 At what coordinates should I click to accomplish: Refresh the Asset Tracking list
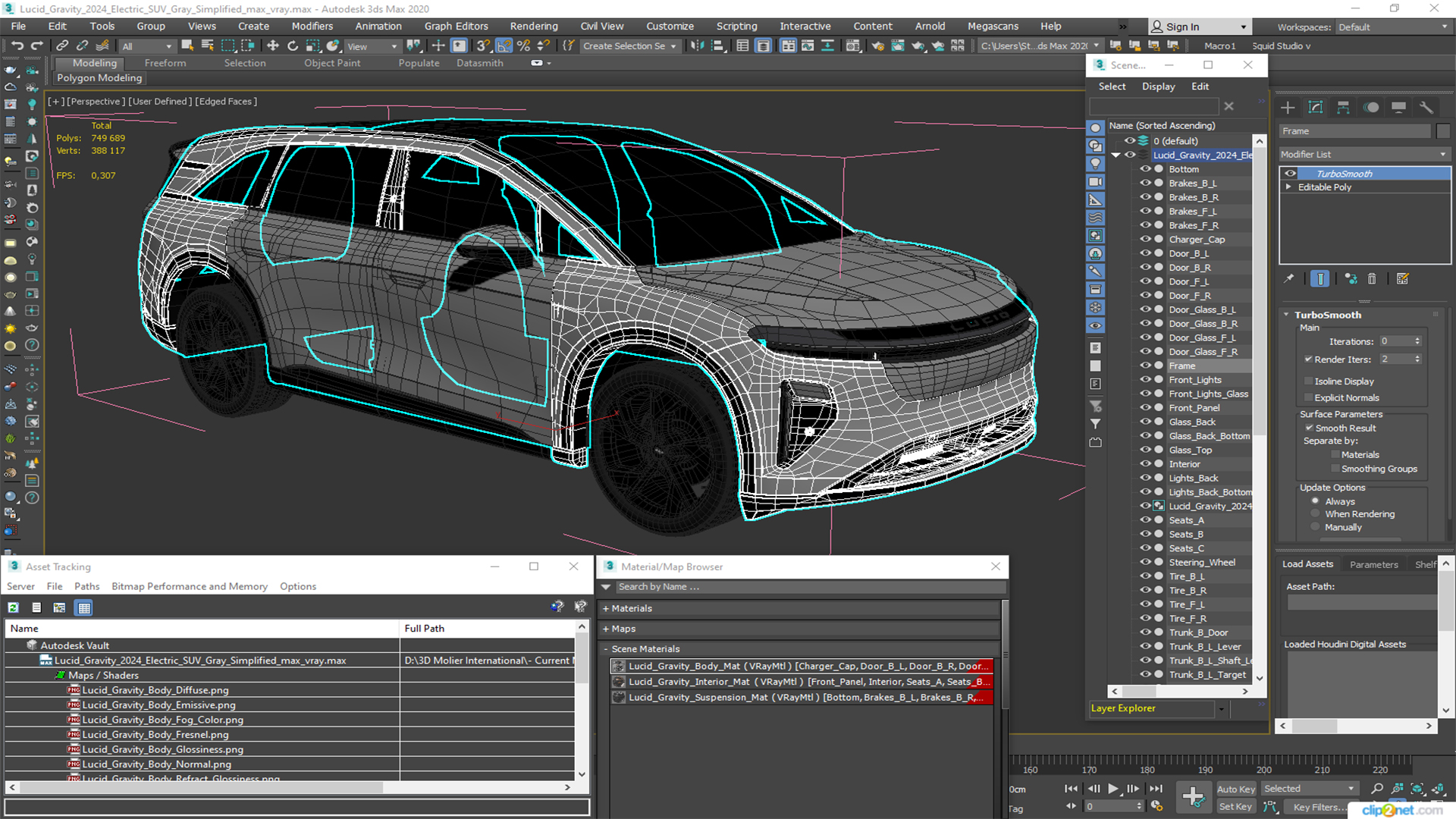[x=14, y=607]
